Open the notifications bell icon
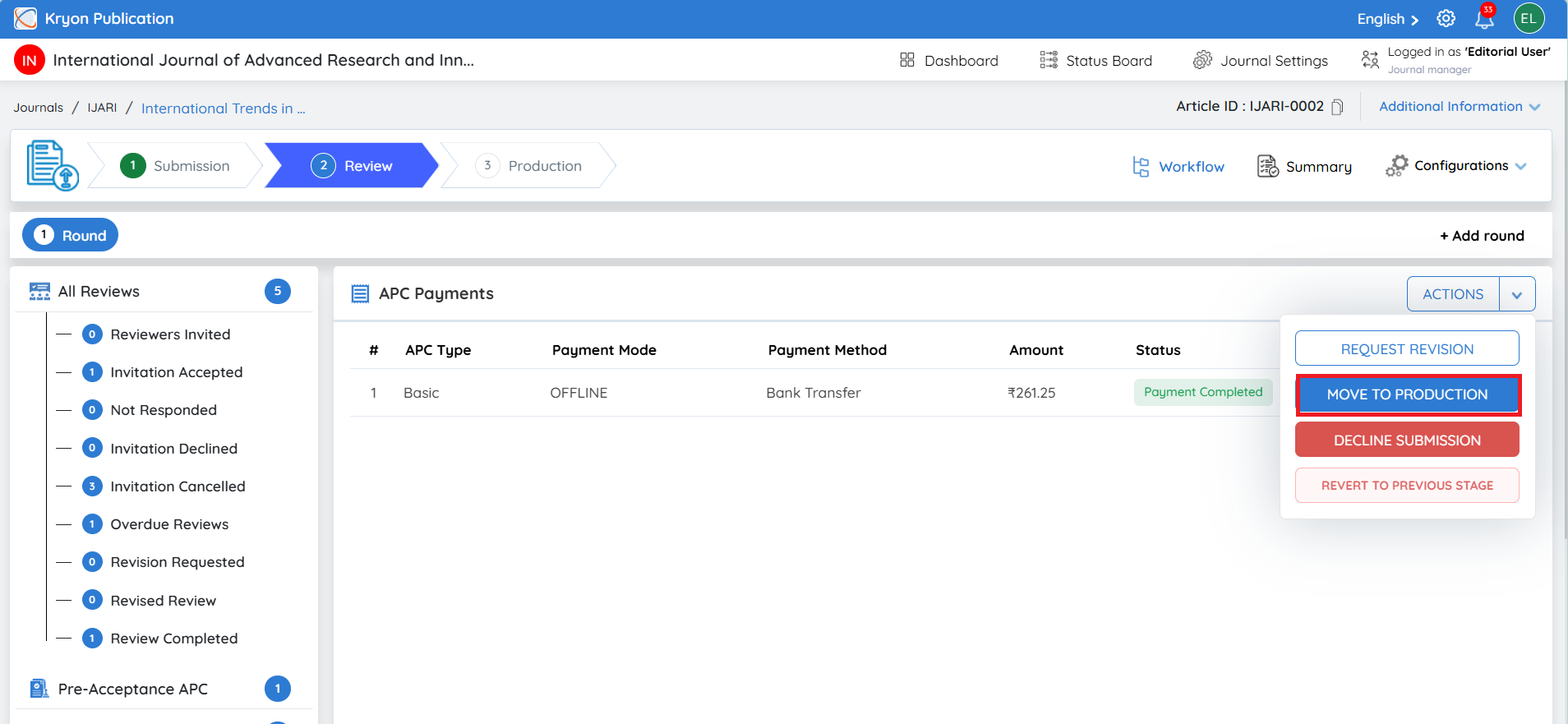Screen dimensions: 1568x724 pyautogui.click(x=1485, y=18)
